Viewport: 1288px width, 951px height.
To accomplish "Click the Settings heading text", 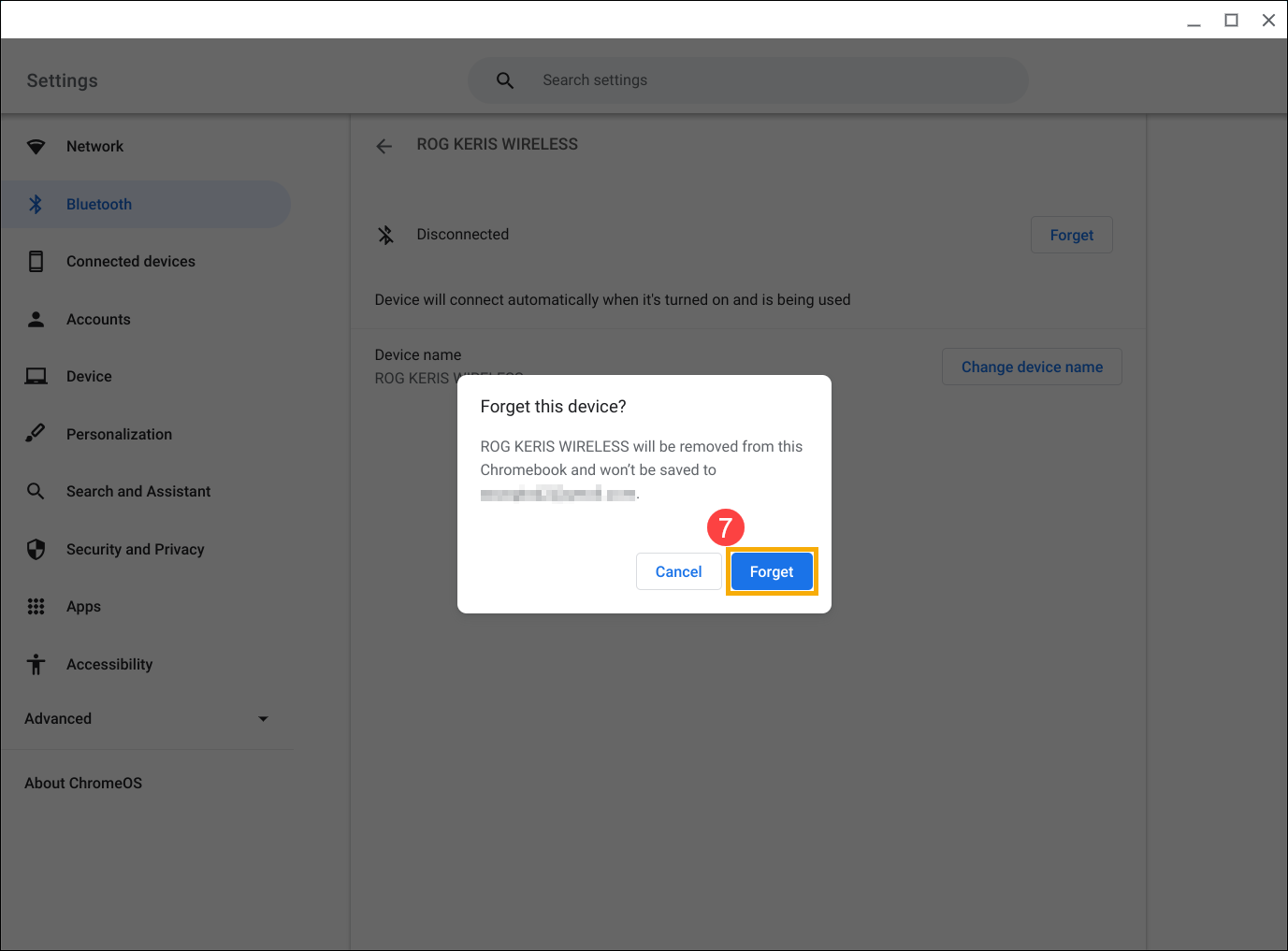I will pyautogui.click(x=62, y=80).
